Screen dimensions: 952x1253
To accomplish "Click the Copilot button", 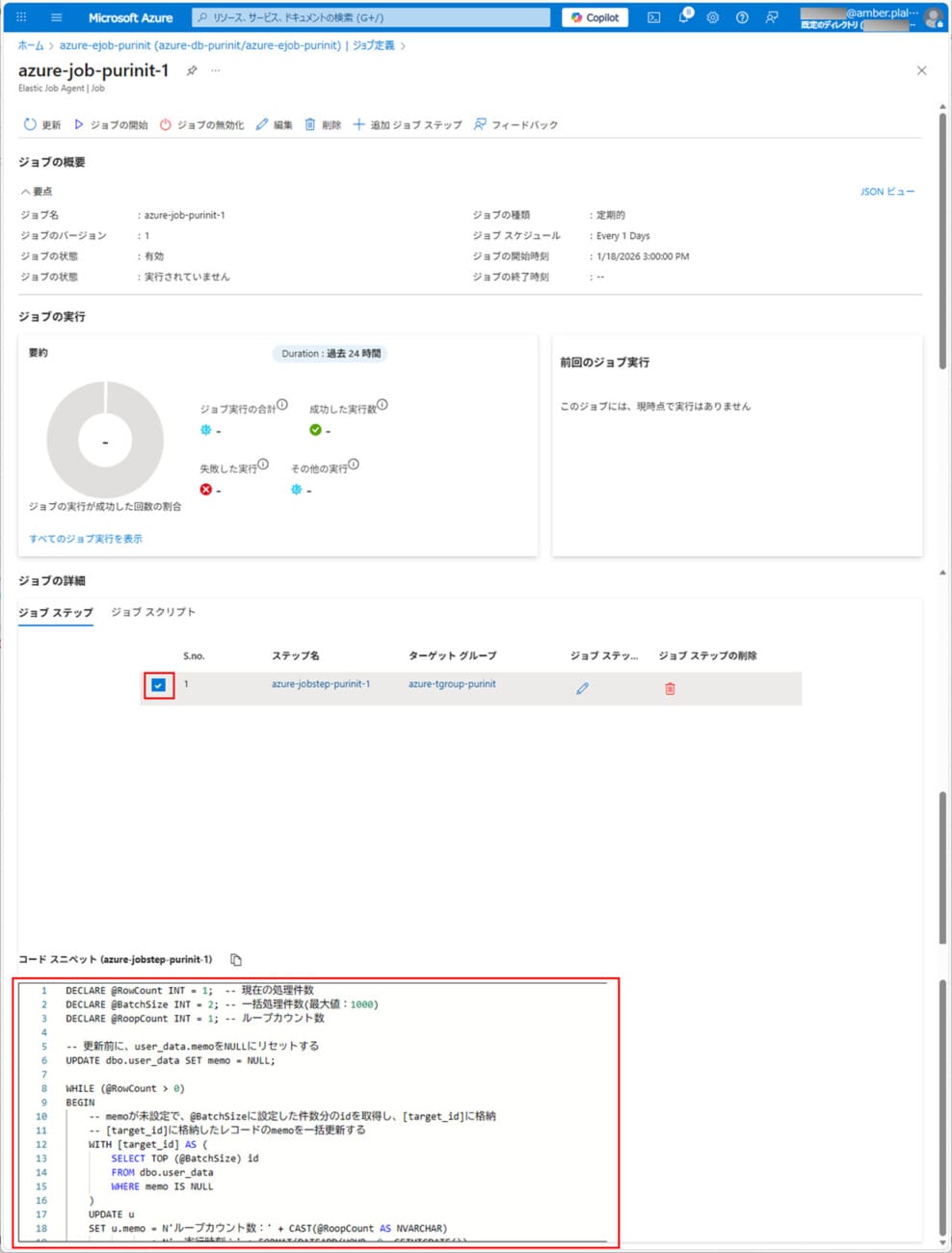I will pyautogui.click(x=595, y=17).
